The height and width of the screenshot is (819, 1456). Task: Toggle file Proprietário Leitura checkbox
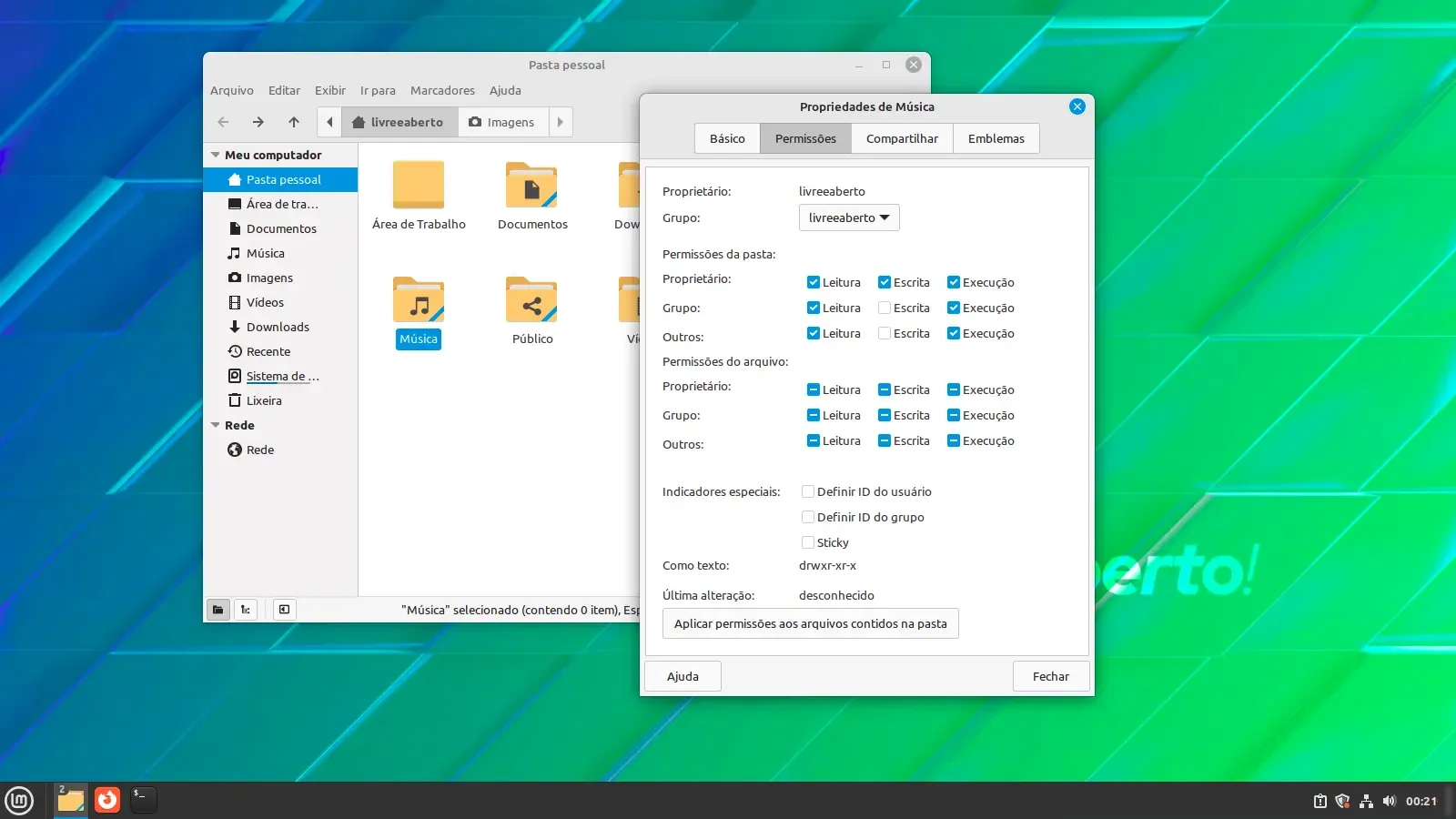tap(814, 389)
